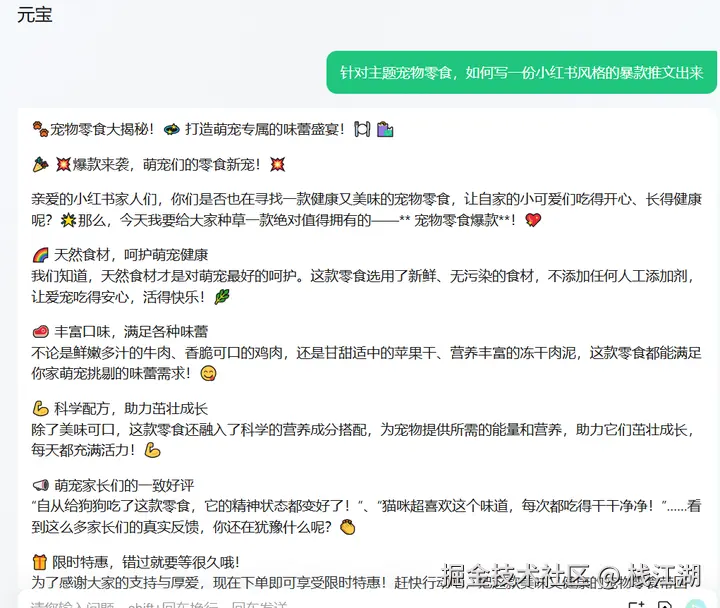Click the sparkle emoji before 那么，今天
The image size is (720, 608).
click(68, 220)
